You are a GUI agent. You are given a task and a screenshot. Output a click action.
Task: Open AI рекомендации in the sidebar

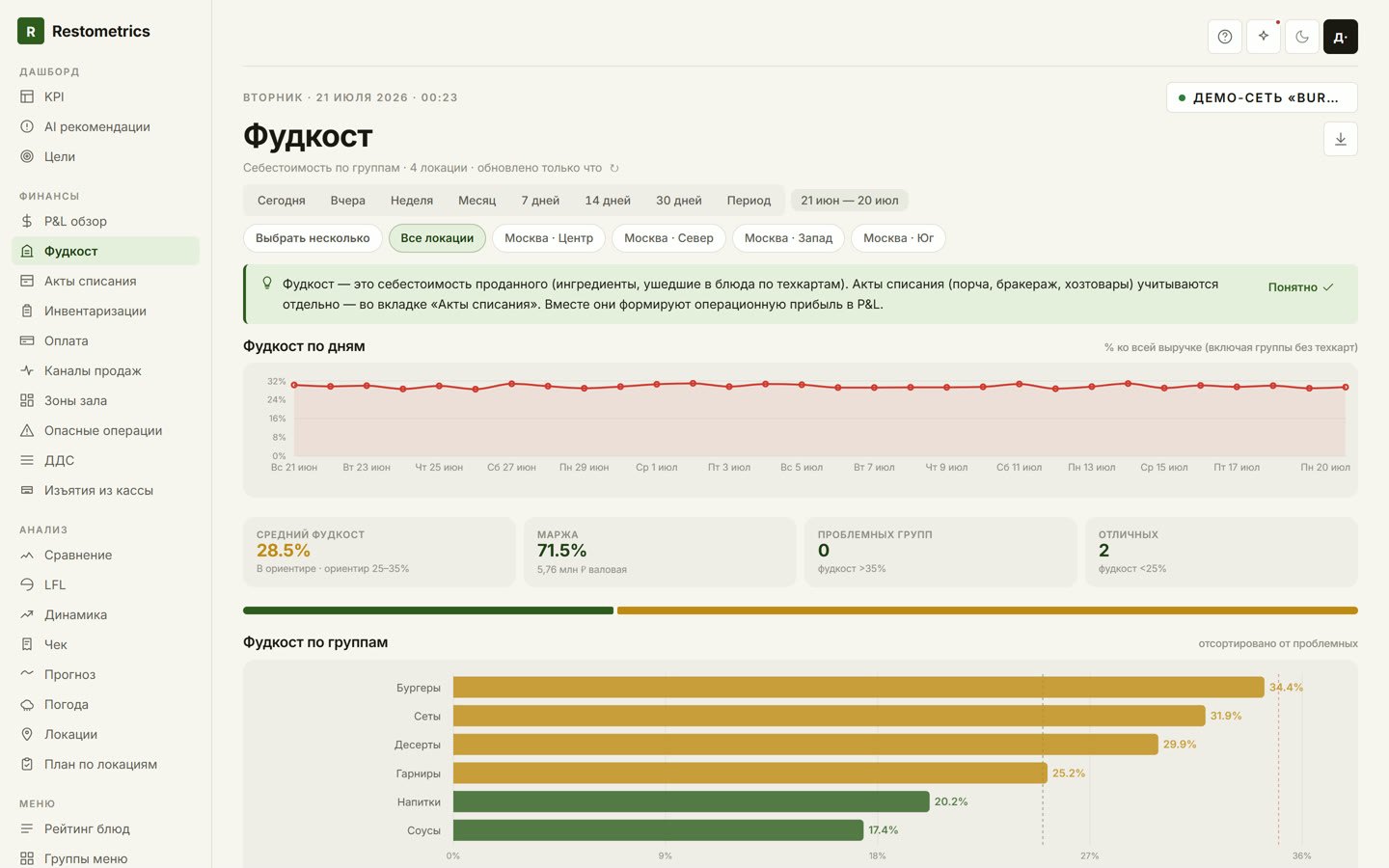[106, 126]
